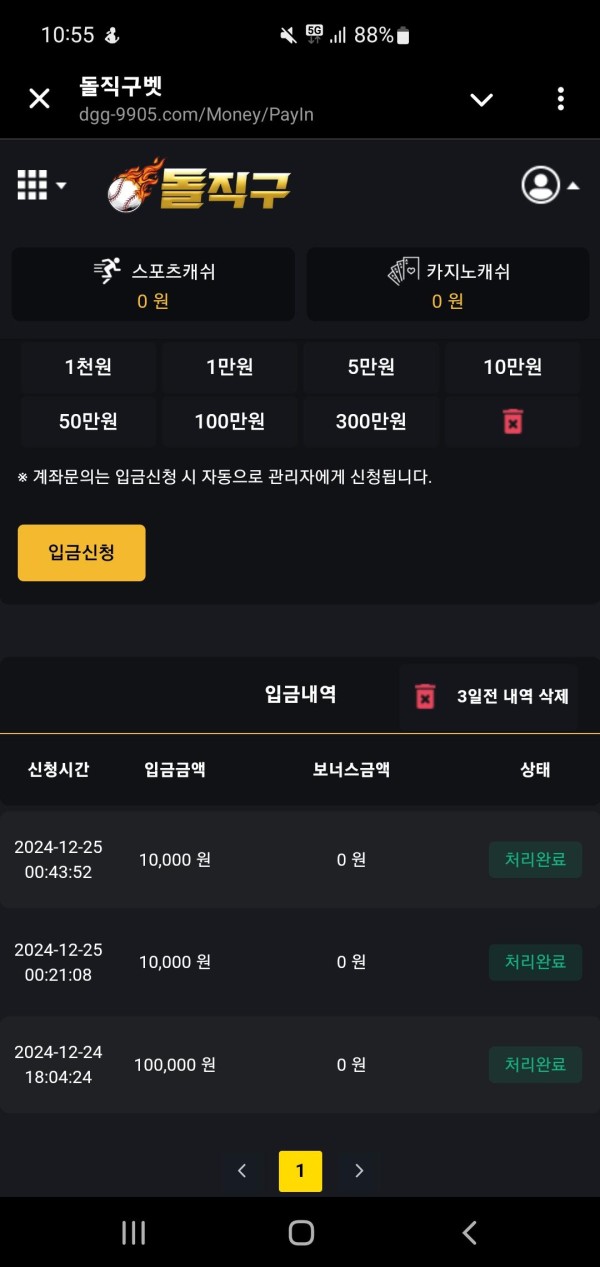Open Android recent apps button

(133, 1233)
